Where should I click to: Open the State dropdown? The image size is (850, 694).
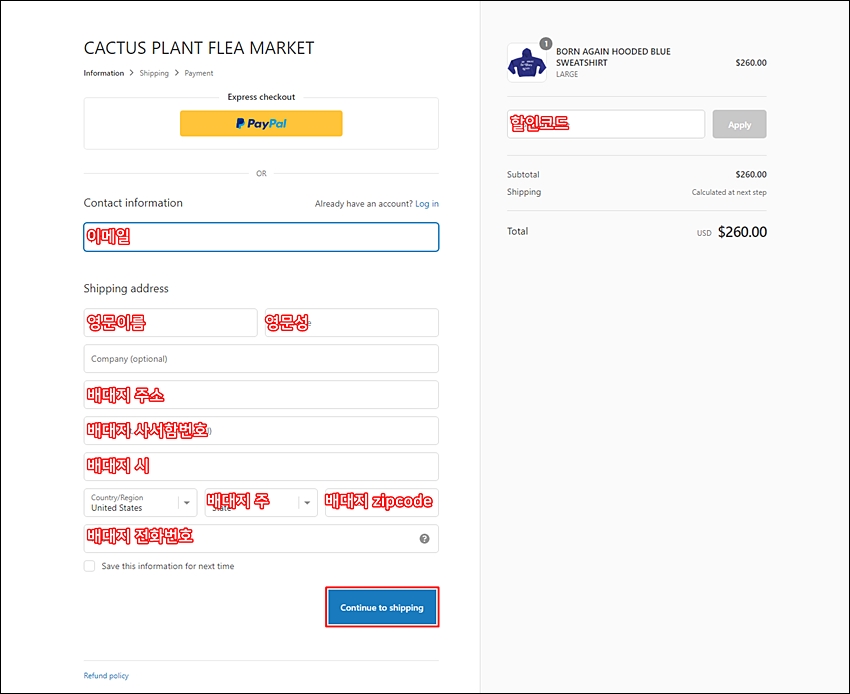point(261,503)
